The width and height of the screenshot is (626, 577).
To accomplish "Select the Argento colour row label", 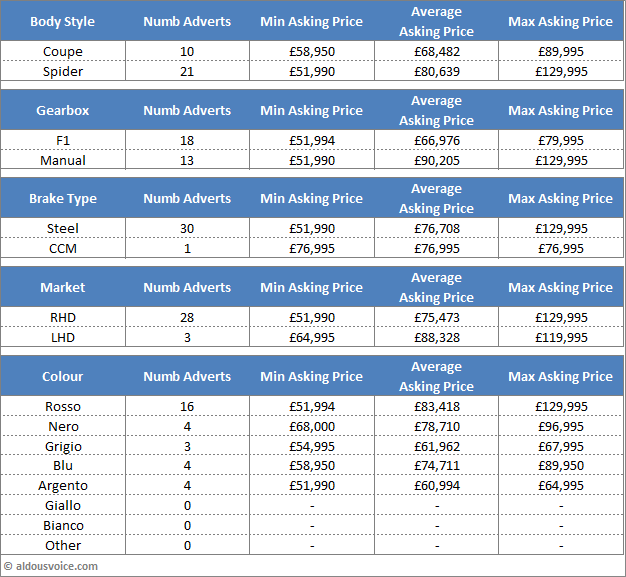I will [x=63, y=485].
